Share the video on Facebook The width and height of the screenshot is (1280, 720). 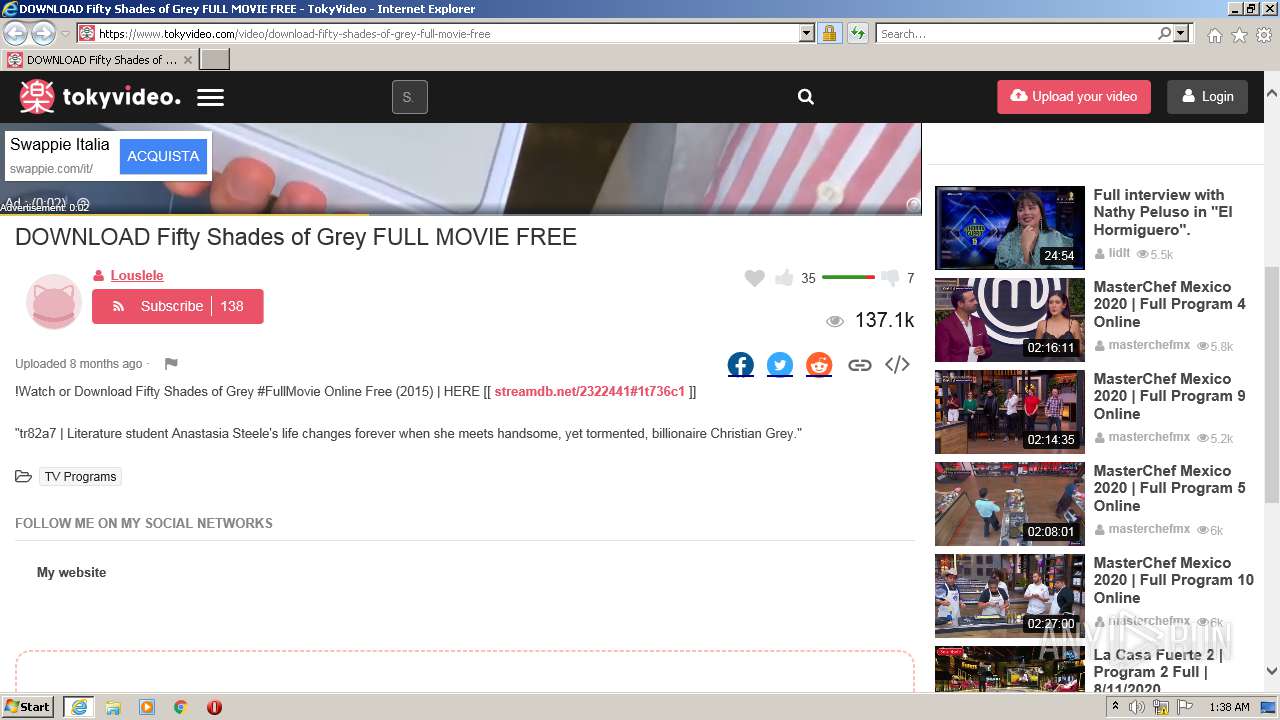click(741, 365)
